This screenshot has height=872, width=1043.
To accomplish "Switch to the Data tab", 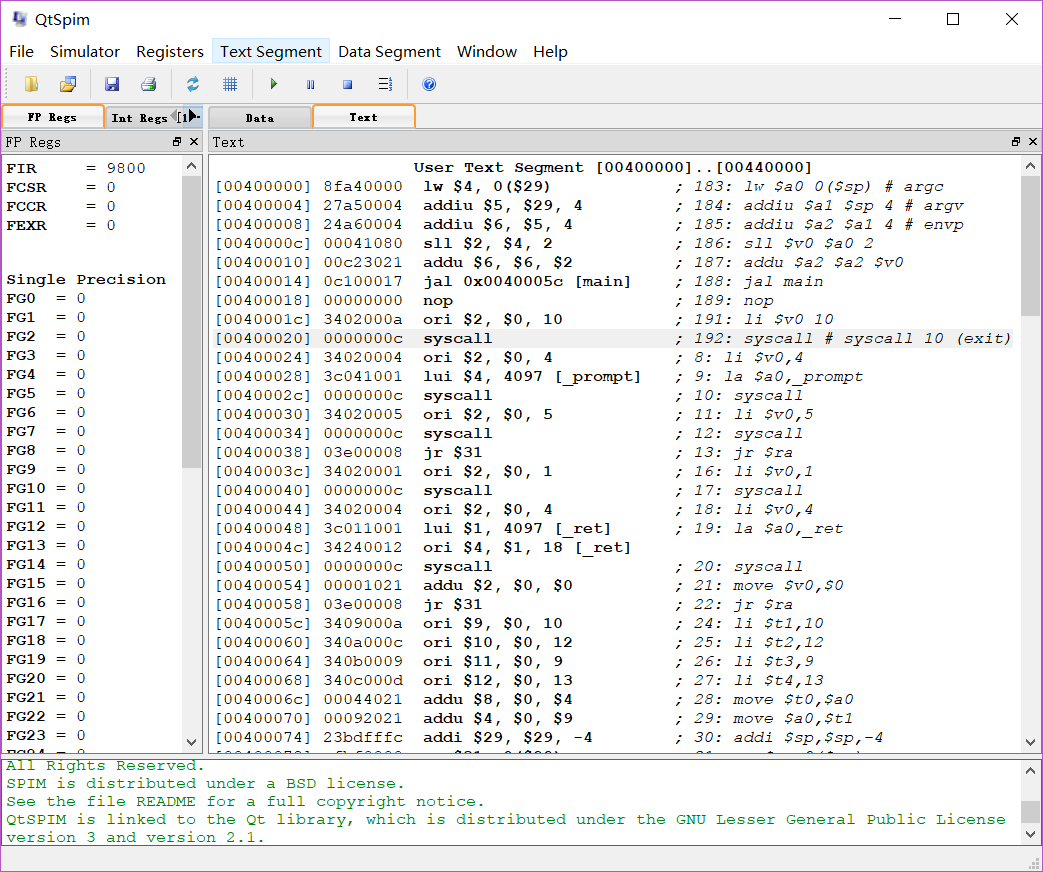I will tap(259, 118).
